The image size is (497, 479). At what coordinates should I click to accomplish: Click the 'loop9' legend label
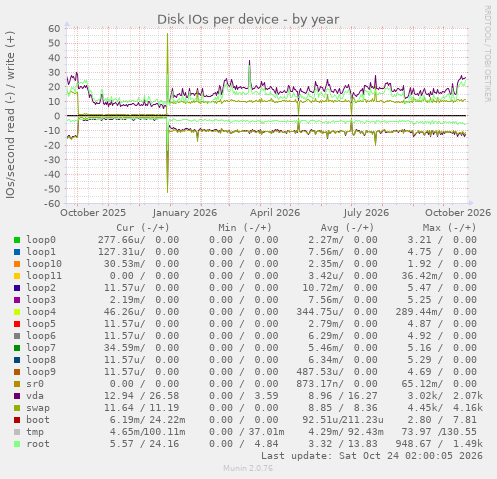[41, 372]
